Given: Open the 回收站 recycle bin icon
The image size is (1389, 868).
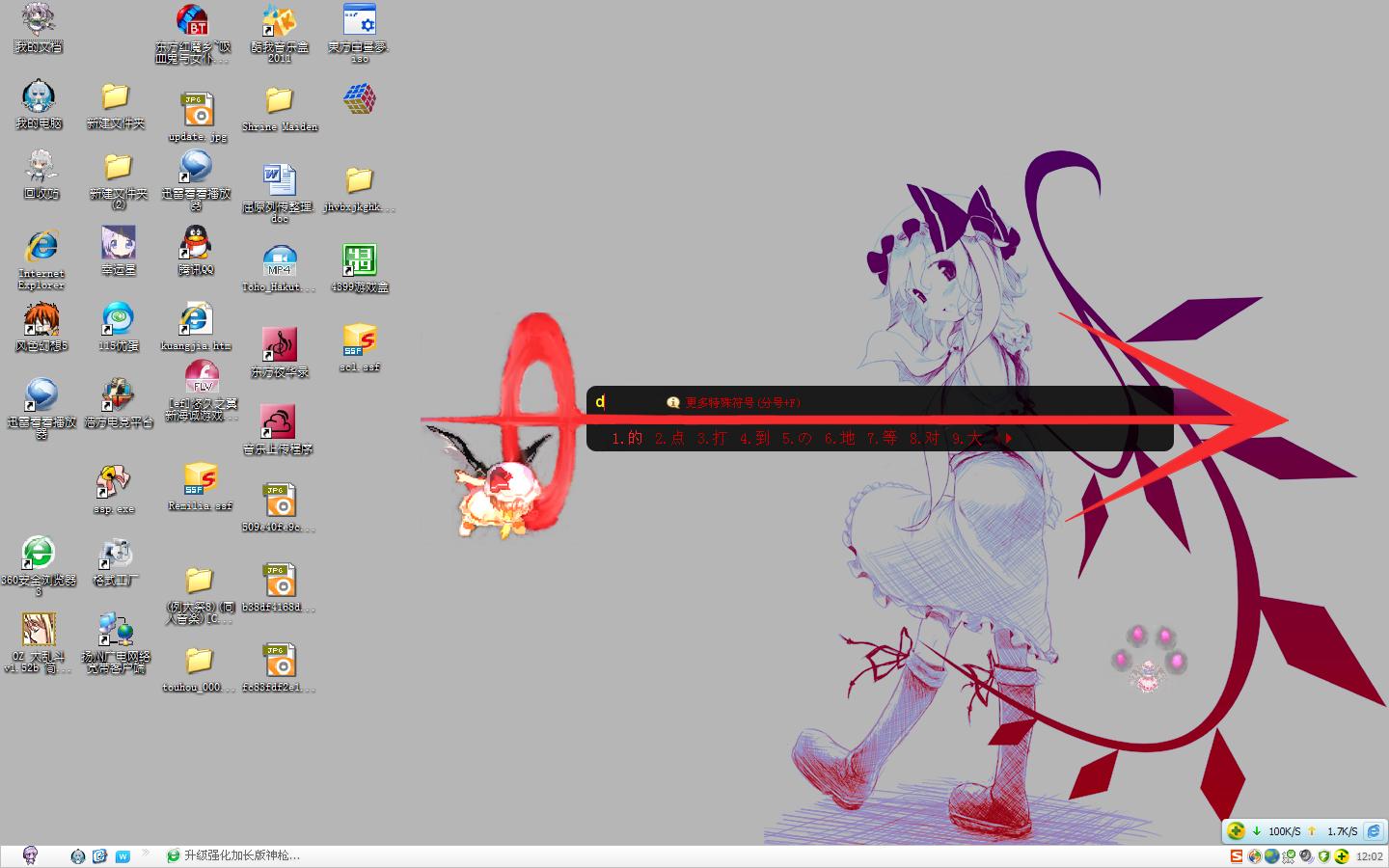Looking at the screenshot, I should (41, 176).
